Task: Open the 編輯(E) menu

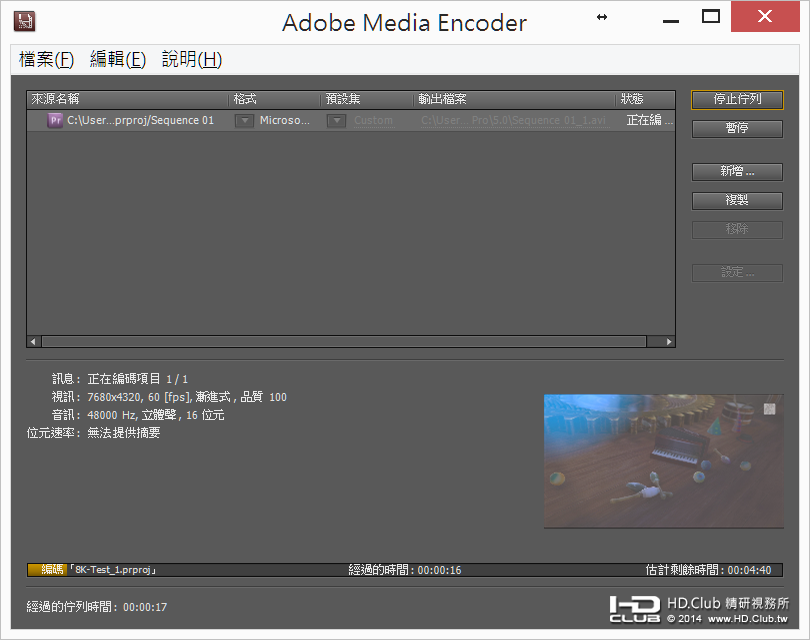Action: click(118, 59)
